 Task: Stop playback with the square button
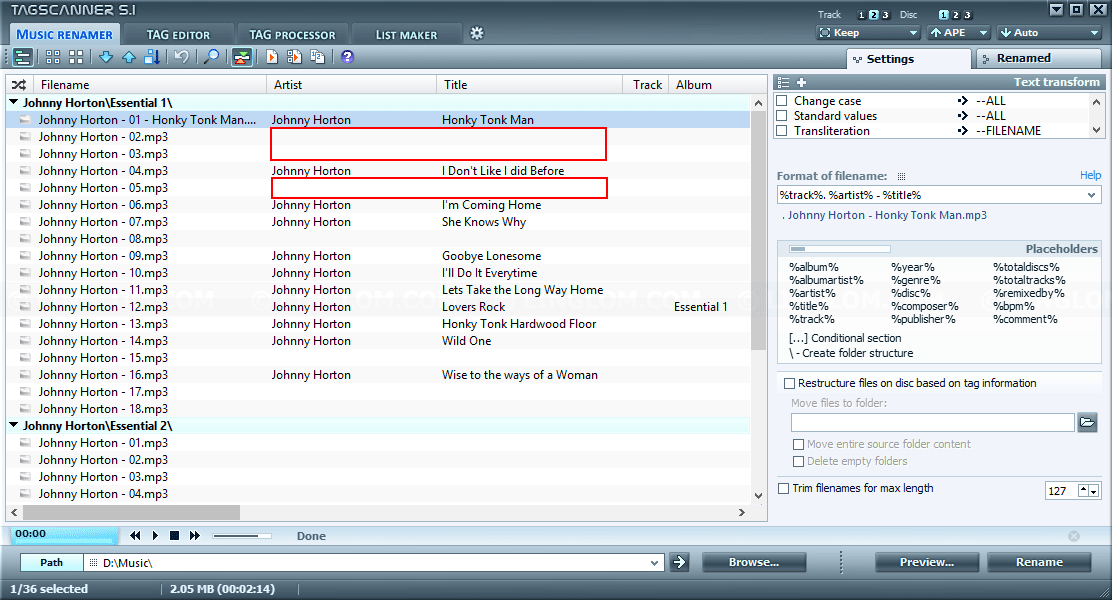[x=174, y=536]
